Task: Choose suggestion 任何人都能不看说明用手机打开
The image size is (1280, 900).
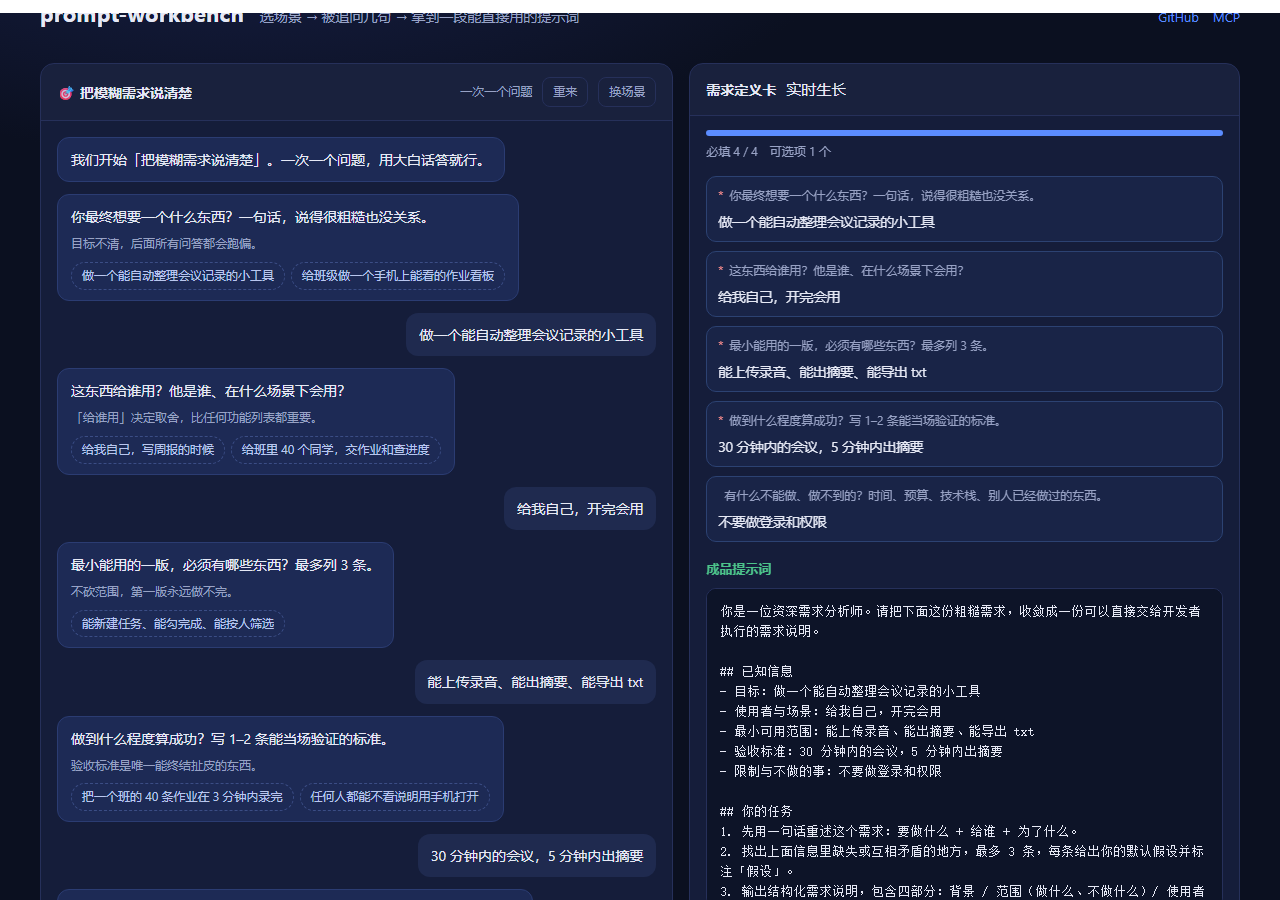Action: [394, 797]
